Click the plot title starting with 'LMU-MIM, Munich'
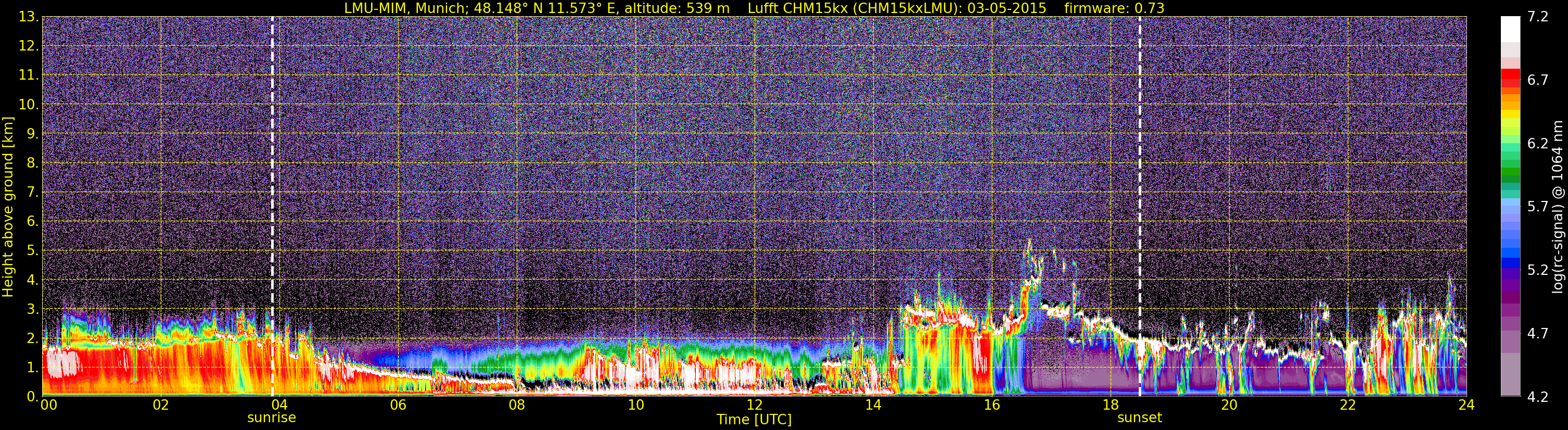 [754, 8]
